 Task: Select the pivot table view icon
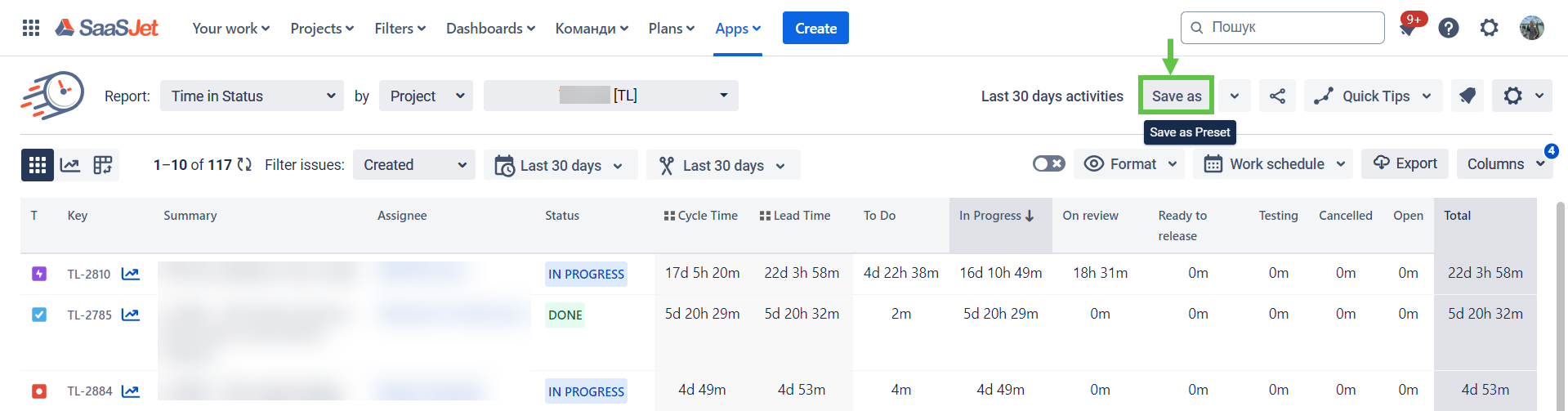point(103,165)
